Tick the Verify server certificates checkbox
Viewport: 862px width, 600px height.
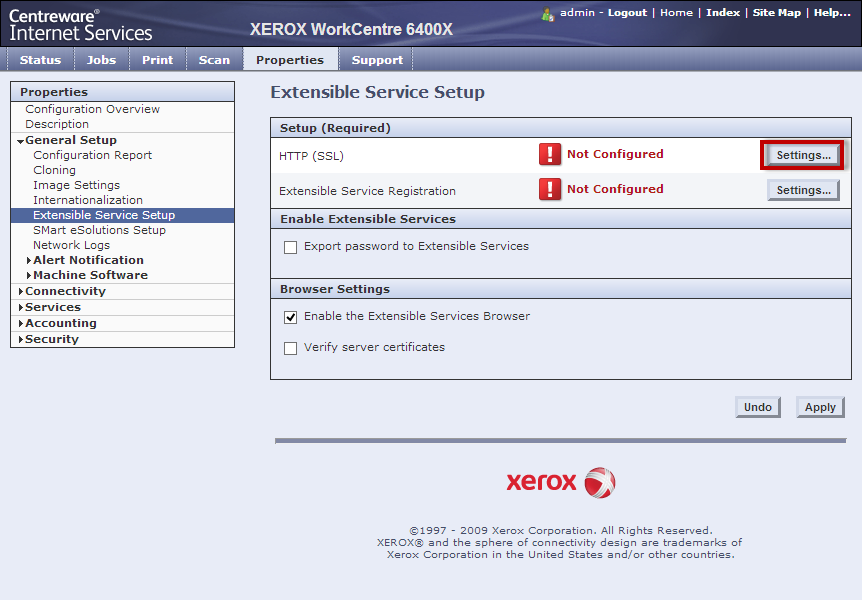291,349
